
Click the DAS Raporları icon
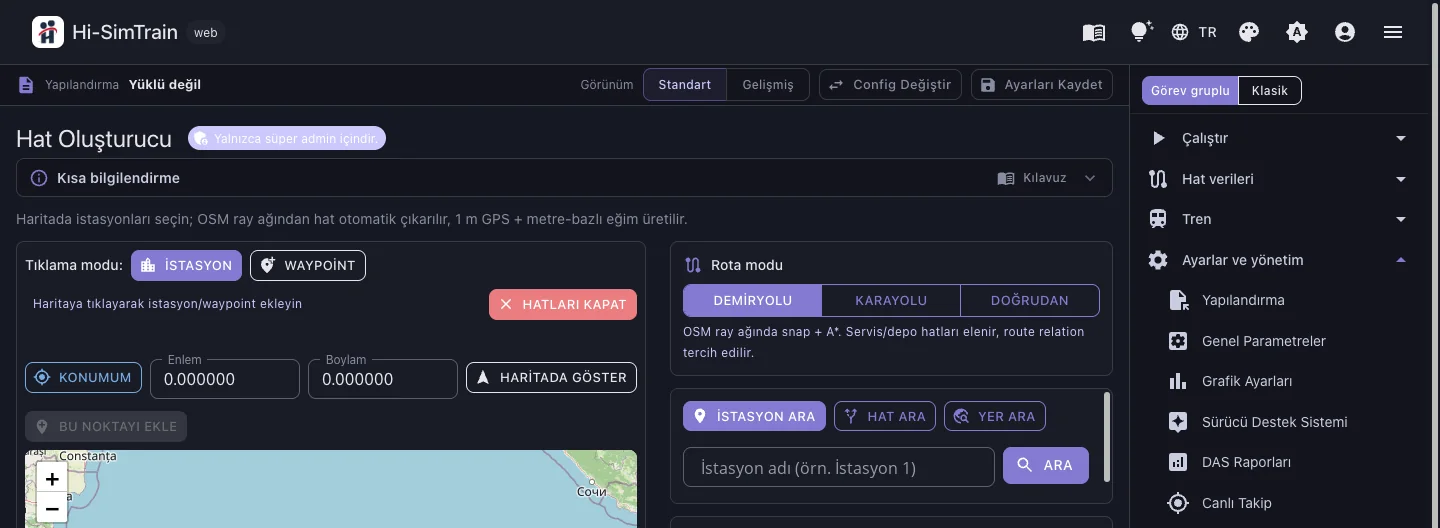pyautogui.click(x=1178, y=462)
